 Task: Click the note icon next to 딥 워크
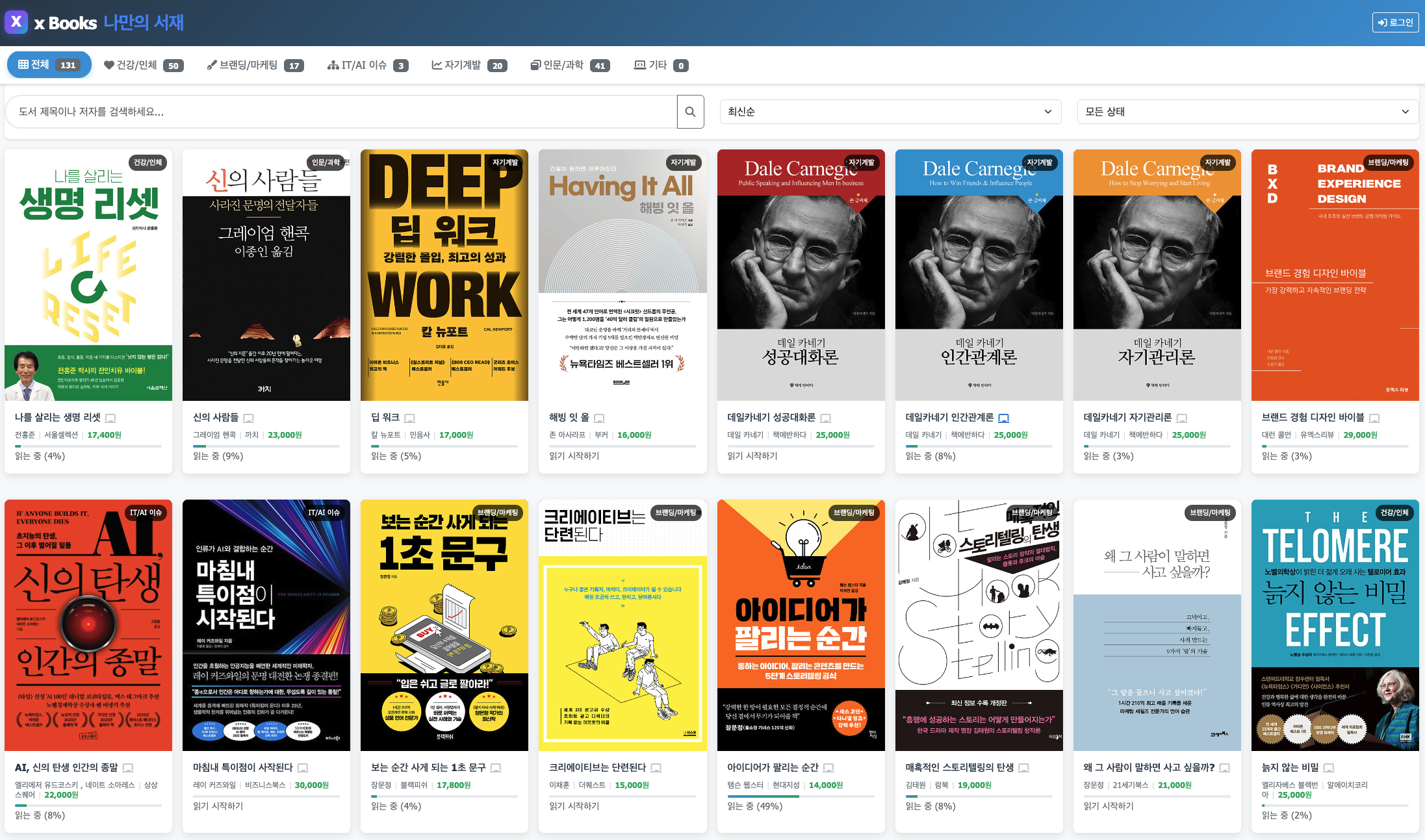click(409, 418)
